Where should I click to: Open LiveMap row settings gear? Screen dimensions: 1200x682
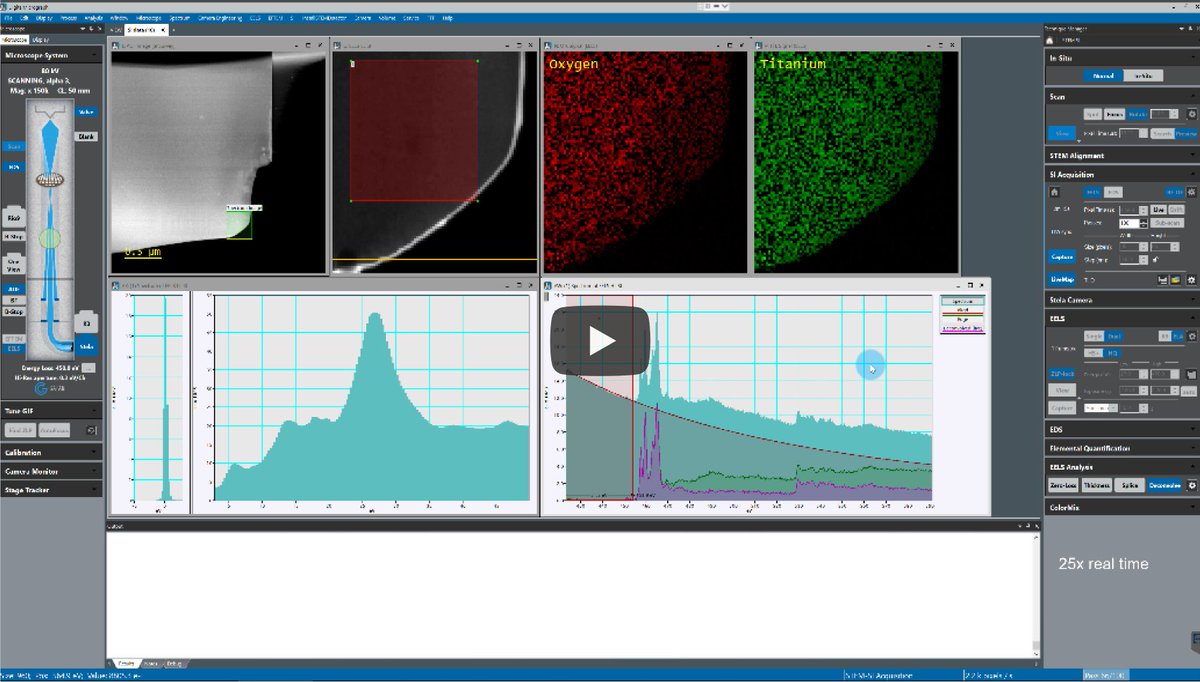point(1191,280)
